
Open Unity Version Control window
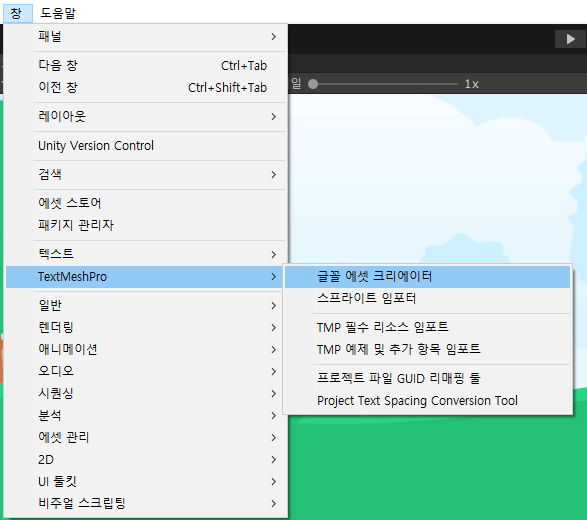point(146,146)
